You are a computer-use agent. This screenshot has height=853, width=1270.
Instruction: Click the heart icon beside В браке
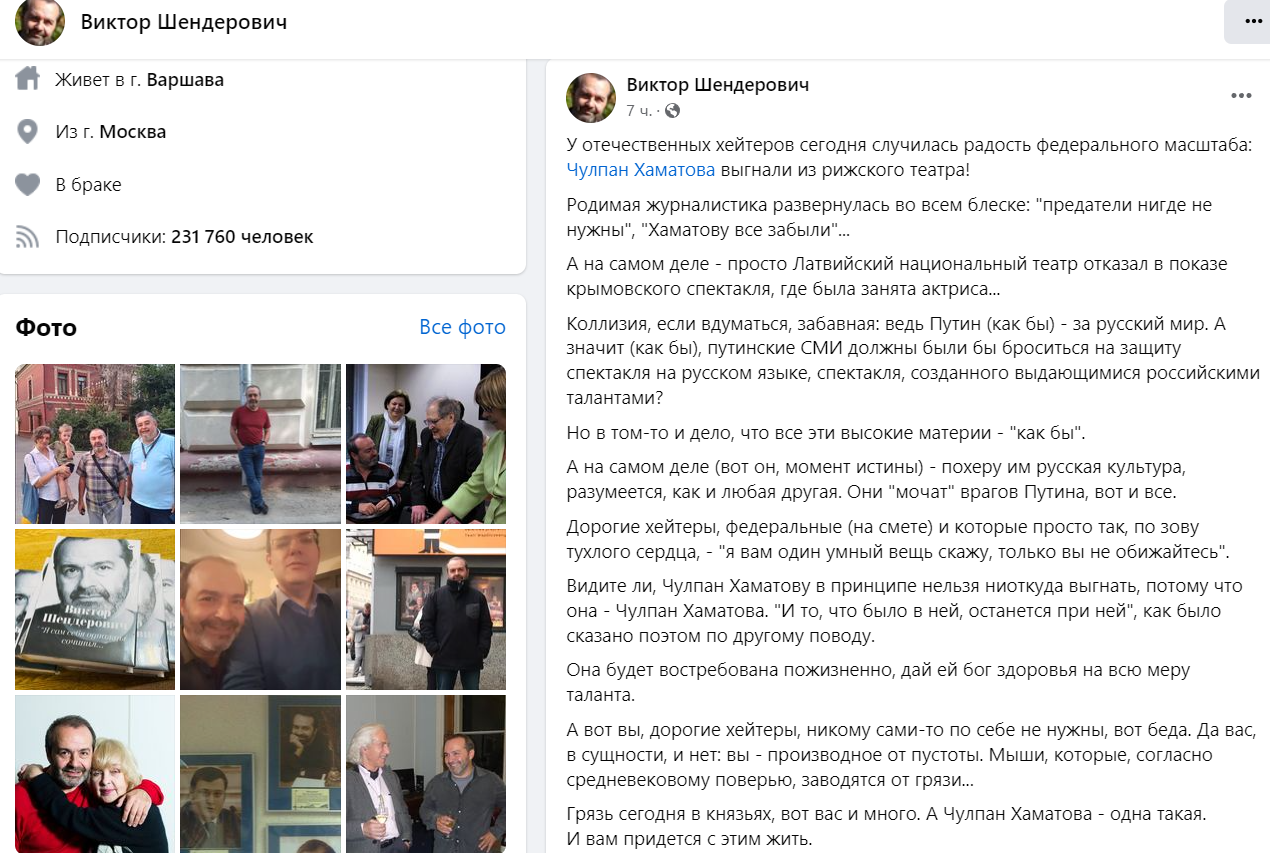click(28, 185)
